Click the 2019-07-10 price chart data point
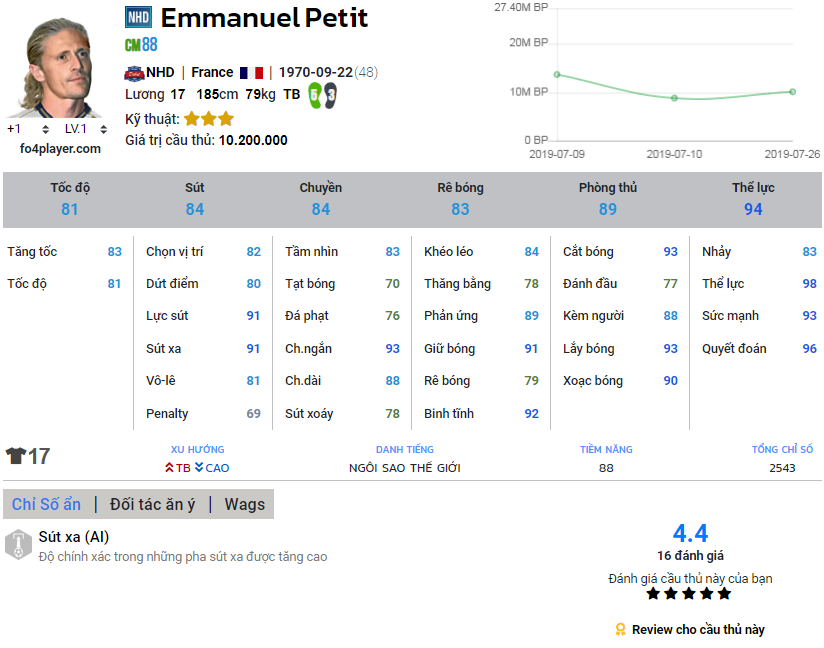The height and width of the screenshot is (648, 824). tap(674, 98)
